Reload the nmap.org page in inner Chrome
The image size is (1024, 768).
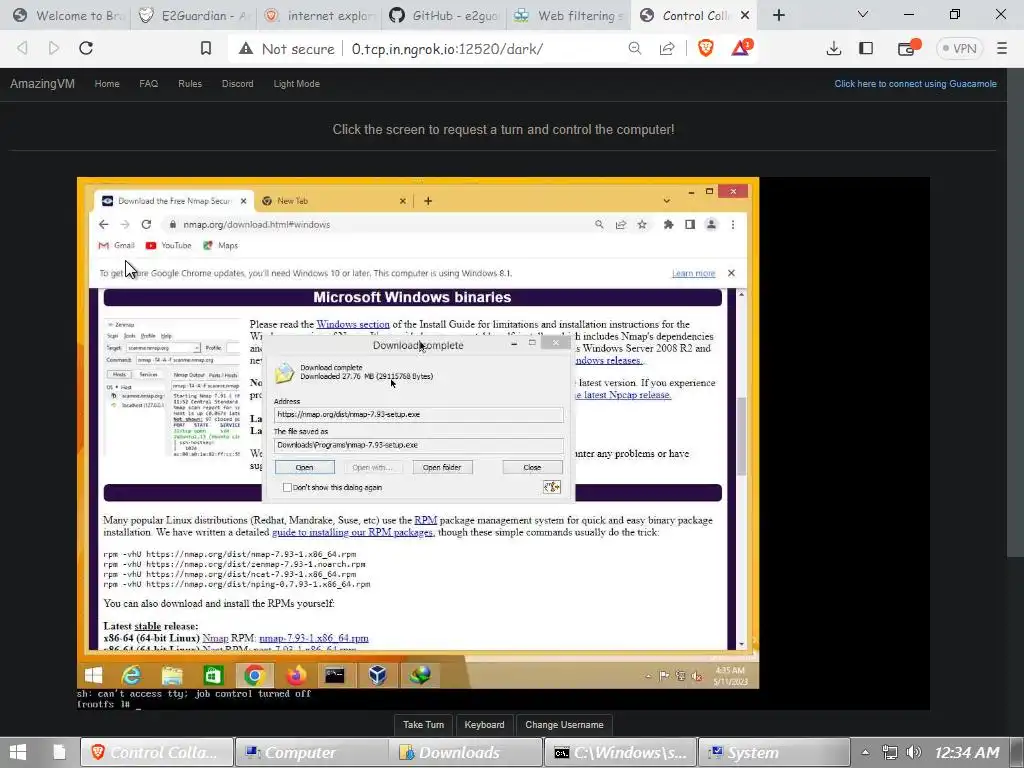point(146,225)
